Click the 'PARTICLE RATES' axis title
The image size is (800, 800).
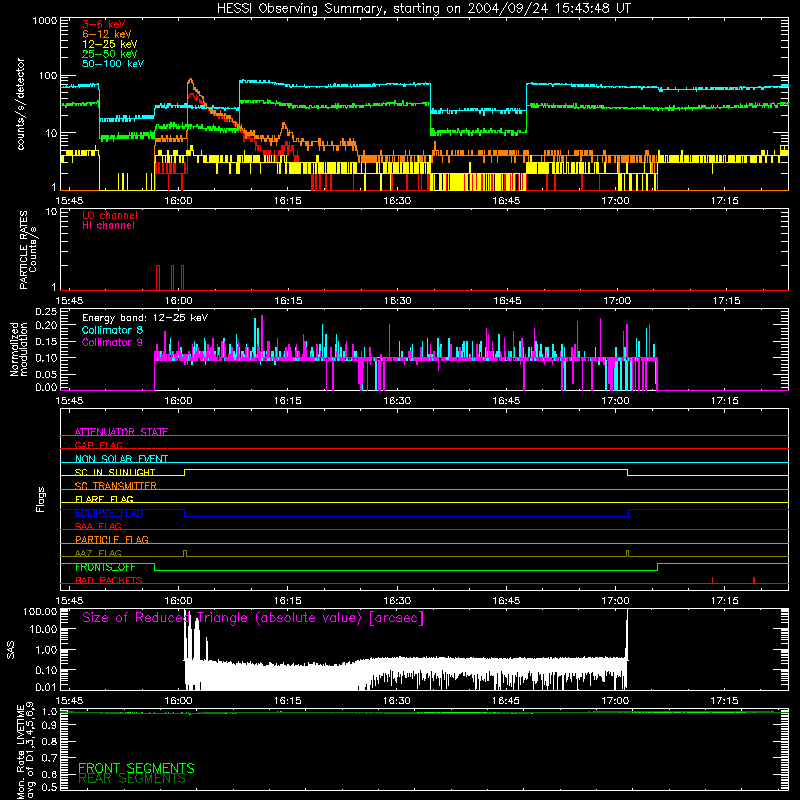(x=23, y=250)
